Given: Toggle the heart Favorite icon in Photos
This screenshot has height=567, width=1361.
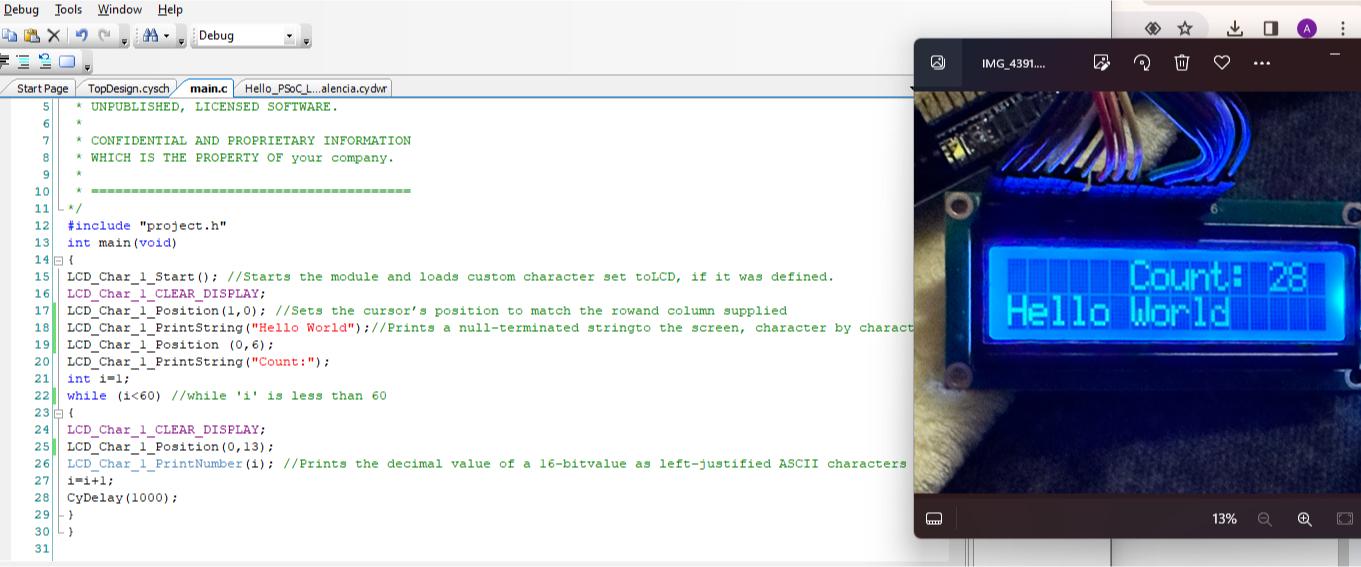Looking at the screenshot, I should click(1222, 62).
